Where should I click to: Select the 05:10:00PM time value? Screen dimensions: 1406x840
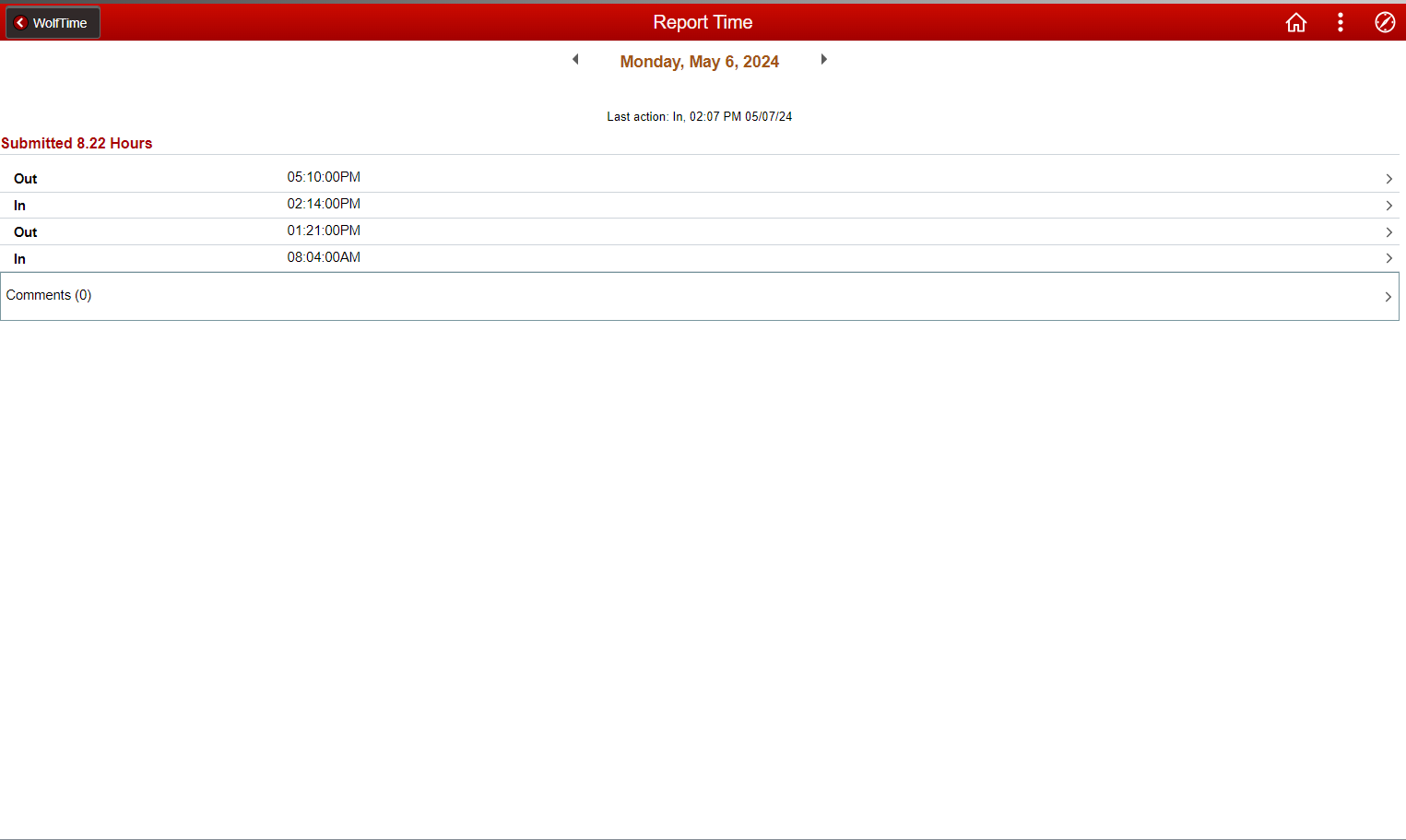[x=324, y=177]
